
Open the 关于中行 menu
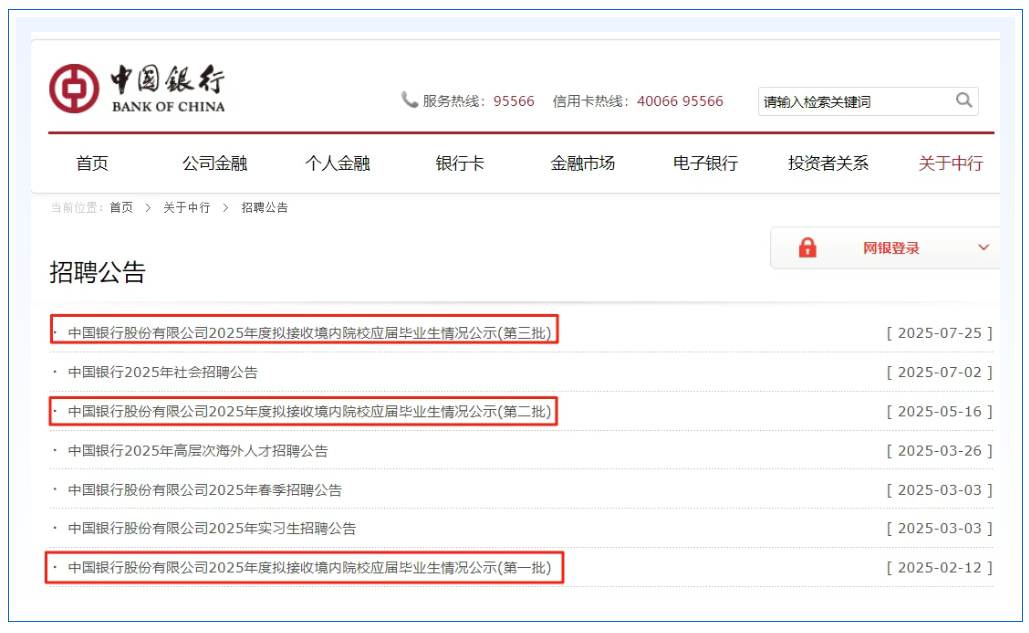point(951,163)
